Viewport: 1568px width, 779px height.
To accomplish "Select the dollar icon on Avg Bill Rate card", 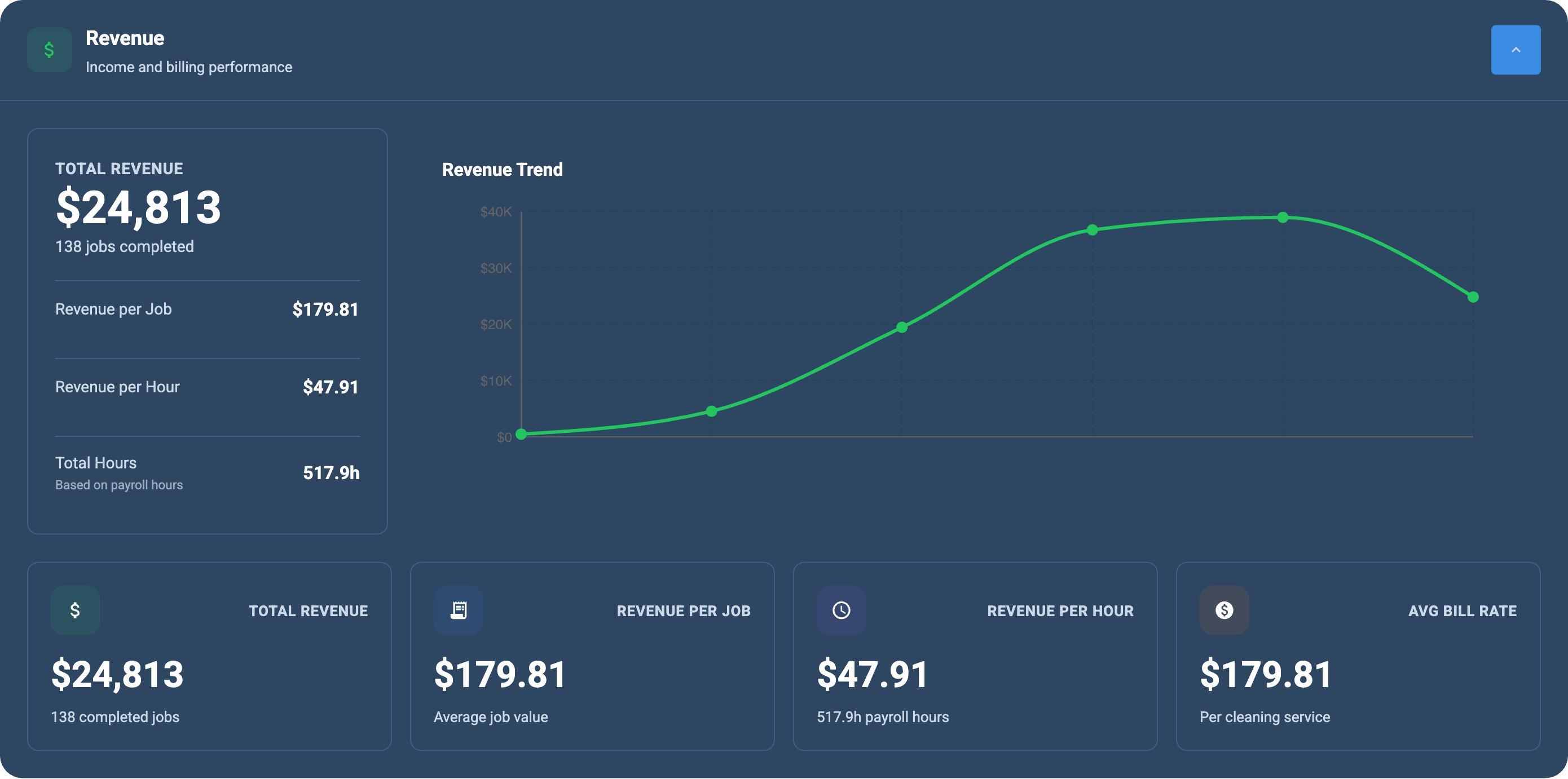I will pos(1224,610).
